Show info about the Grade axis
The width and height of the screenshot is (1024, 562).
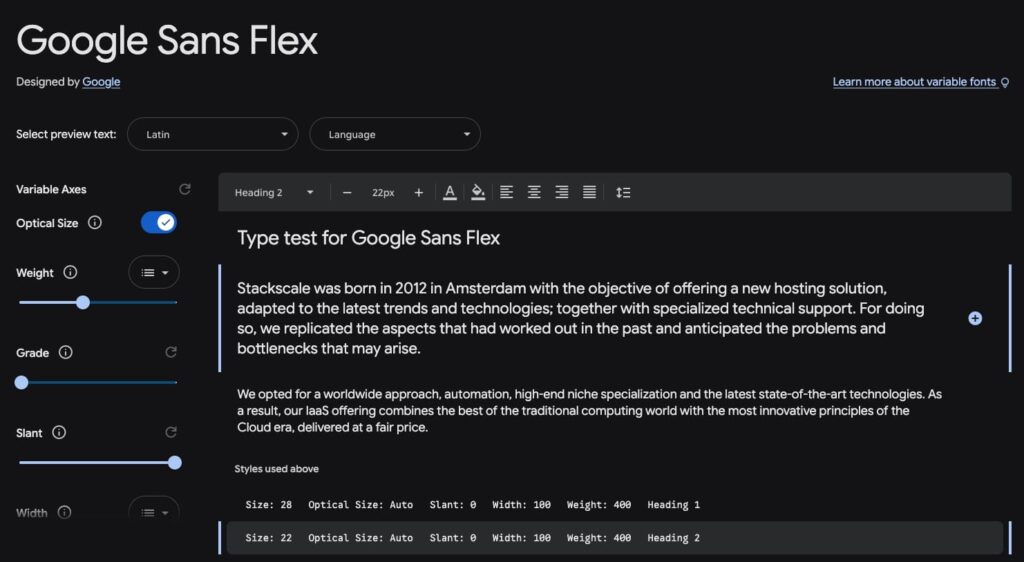pos(65,352)
